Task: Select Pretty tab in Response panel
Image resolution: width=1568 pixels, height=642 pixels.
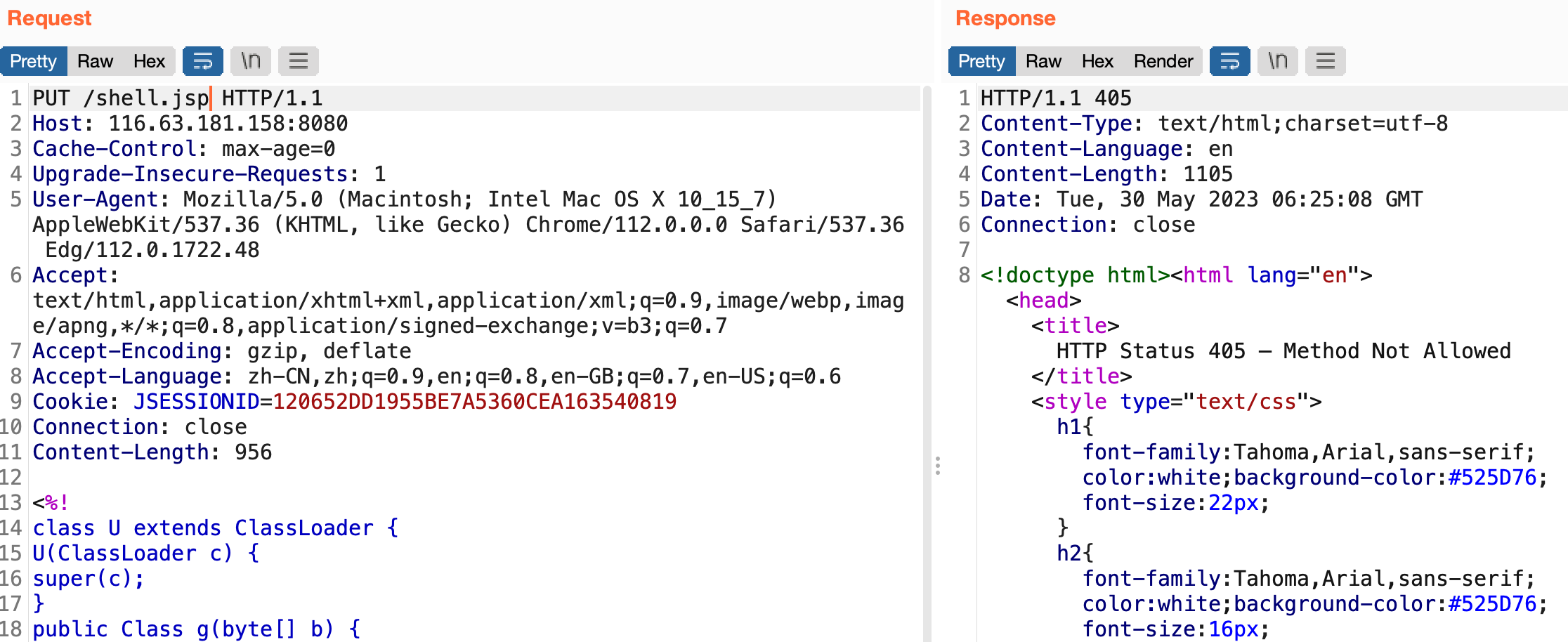Action: 981,61
